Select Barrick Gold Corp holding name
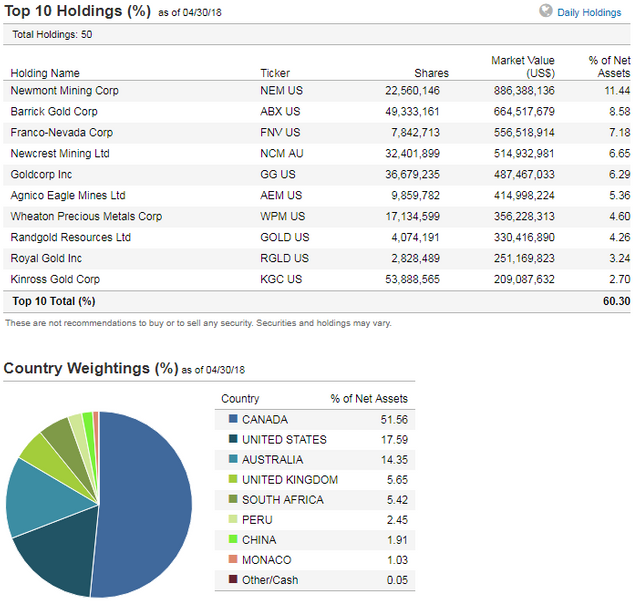 click(x=54, y=111)
